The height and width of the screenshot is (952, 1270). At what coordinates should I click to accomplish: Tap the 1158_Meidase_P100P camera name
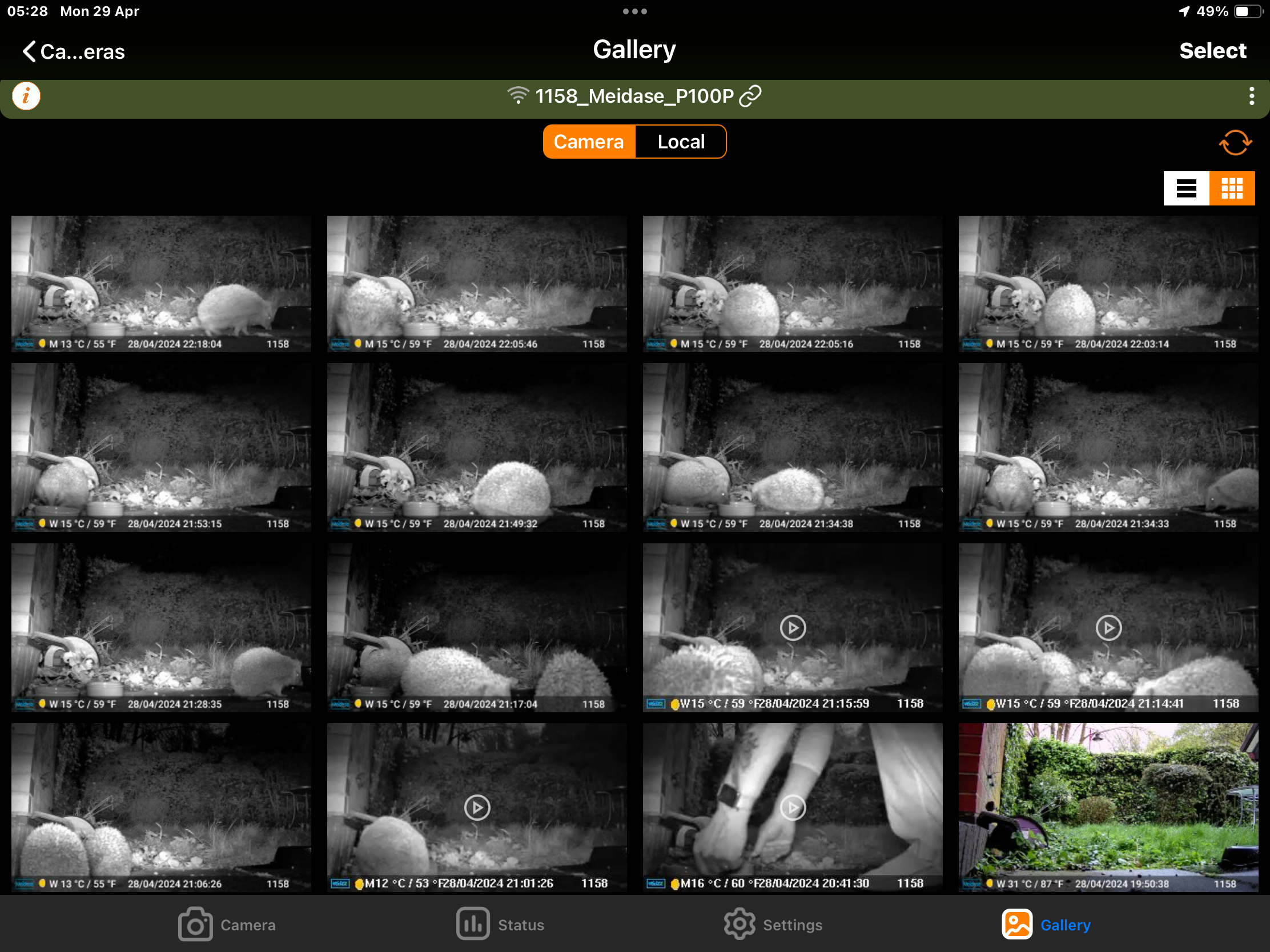click(x=634, y=96)
